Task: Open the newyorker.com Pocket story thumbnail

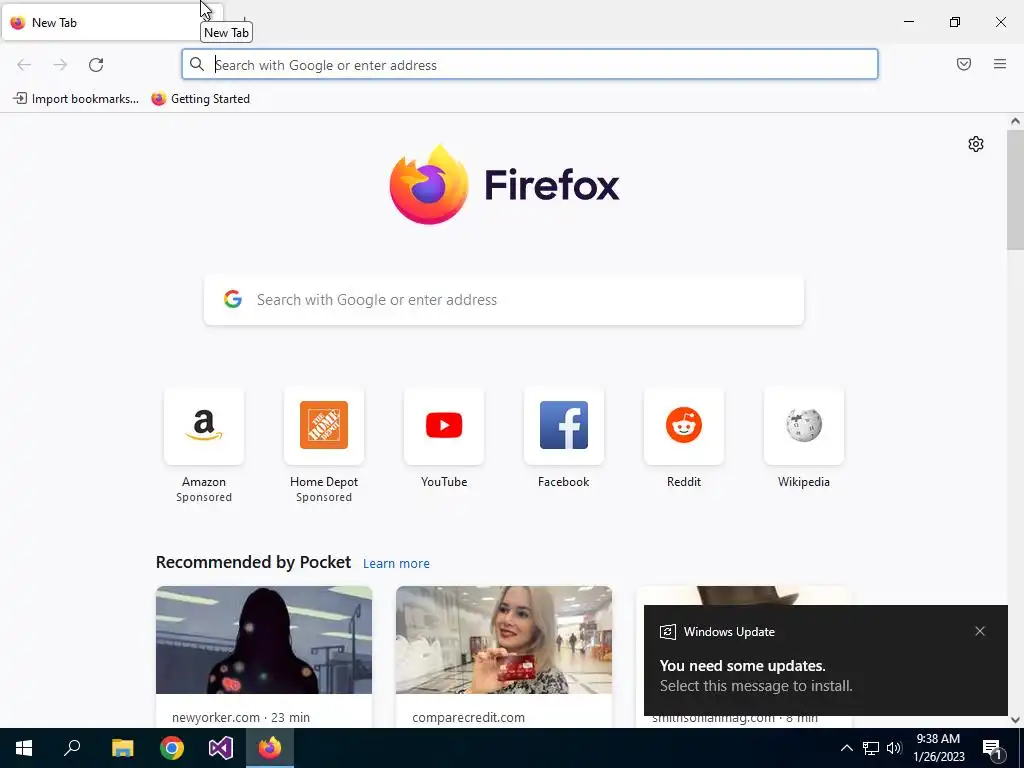Action: pyautogui.click(x=264, y=640)
